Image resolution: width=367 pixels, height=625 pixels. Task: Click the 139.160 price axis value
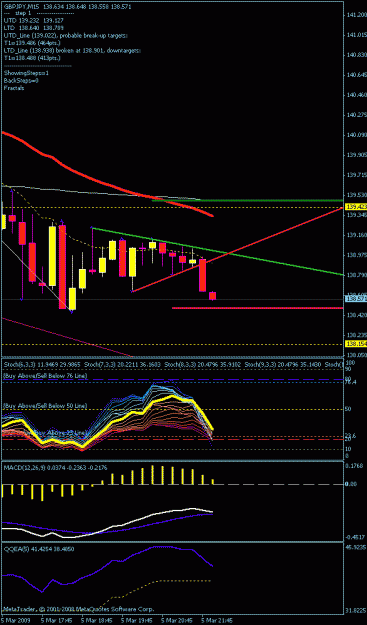pos(357,235)
